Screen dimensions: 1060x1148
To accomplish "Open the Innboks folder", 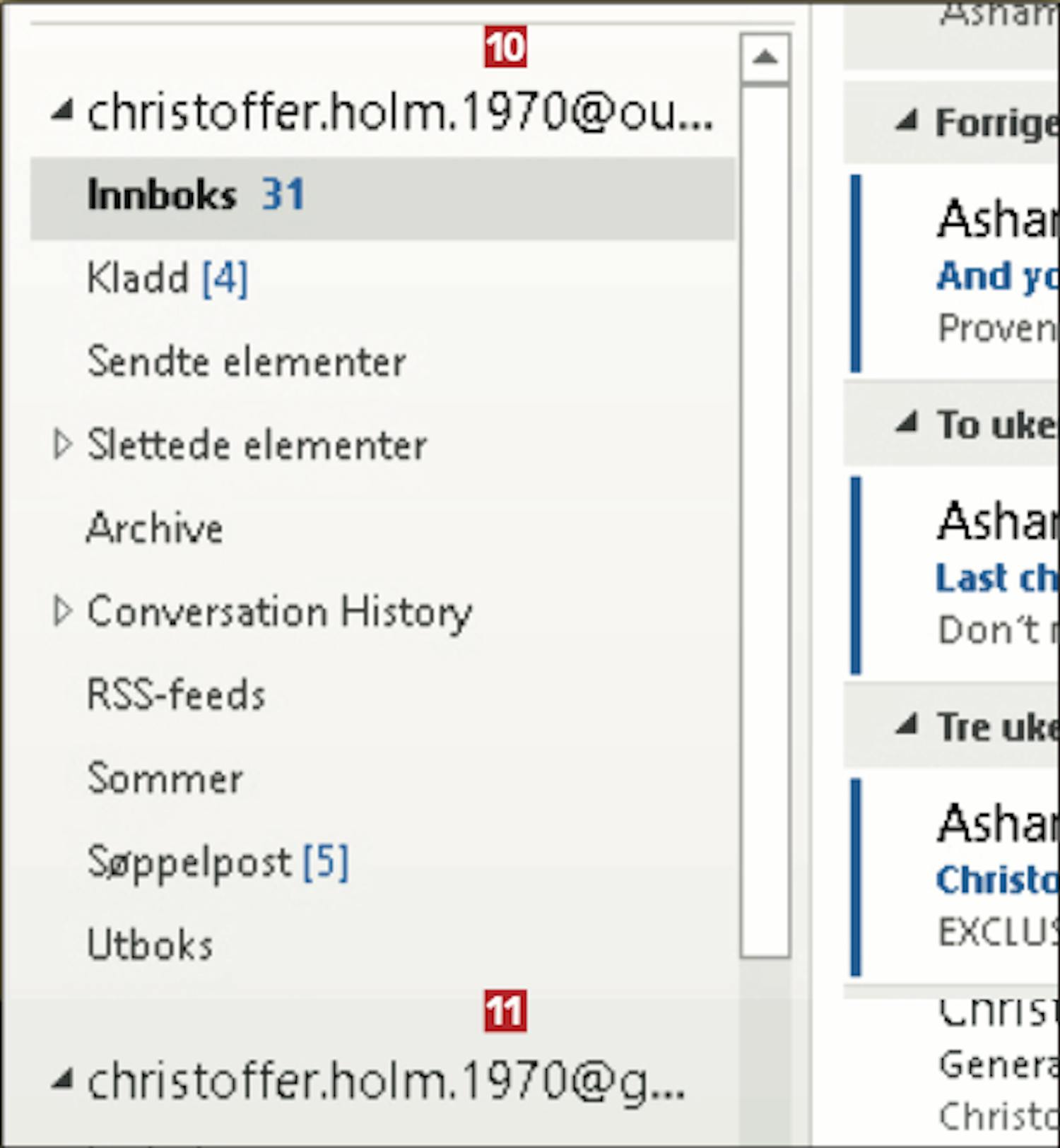I will tap(382, 196).
